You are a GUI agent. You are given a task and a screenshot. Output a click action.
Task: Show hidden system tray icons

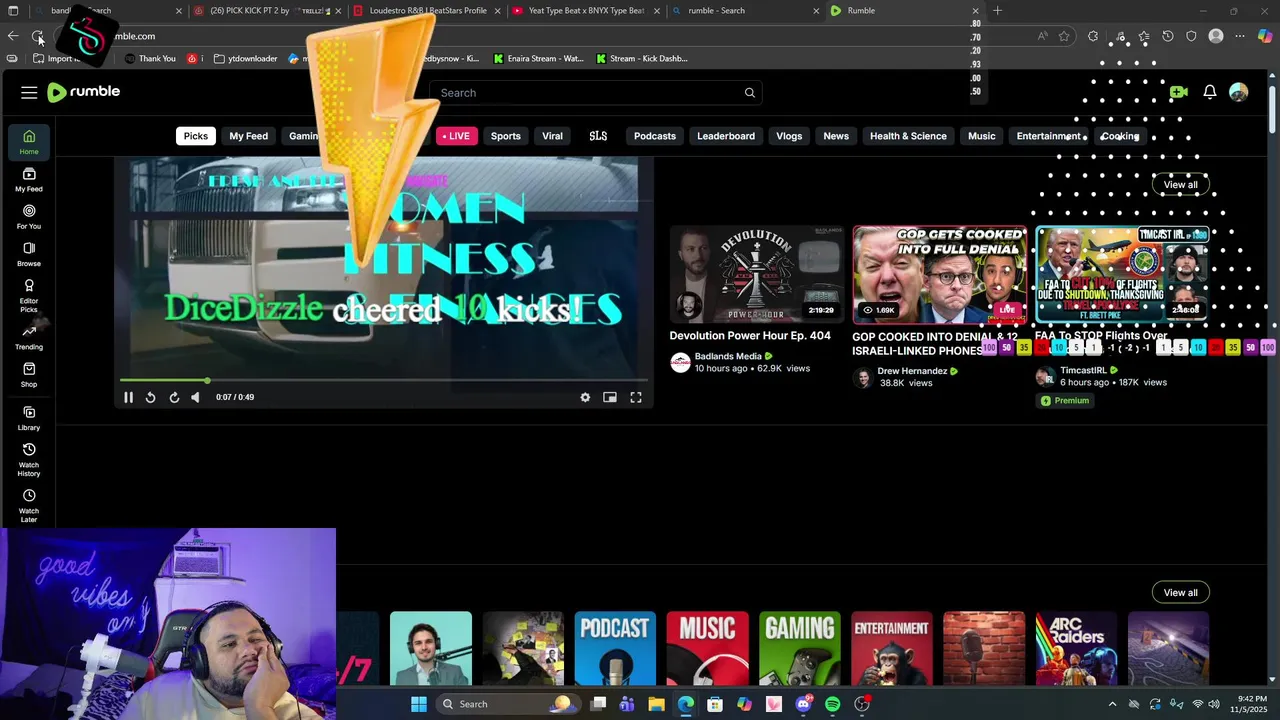click(1112, 704)
